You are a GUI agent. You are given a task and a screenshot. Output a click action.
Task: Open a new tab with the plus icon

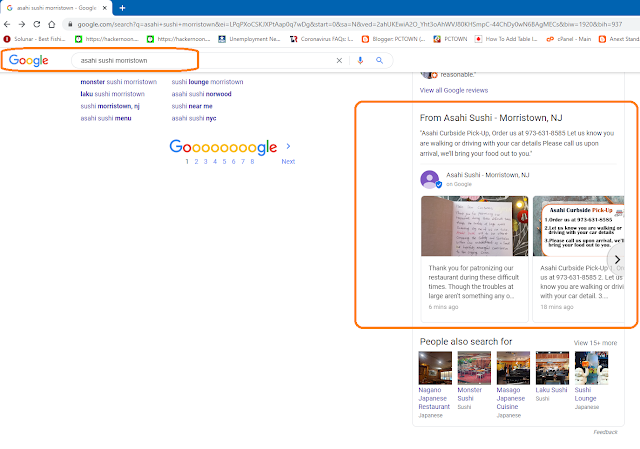pyautogui.click(x=122, y=8)
